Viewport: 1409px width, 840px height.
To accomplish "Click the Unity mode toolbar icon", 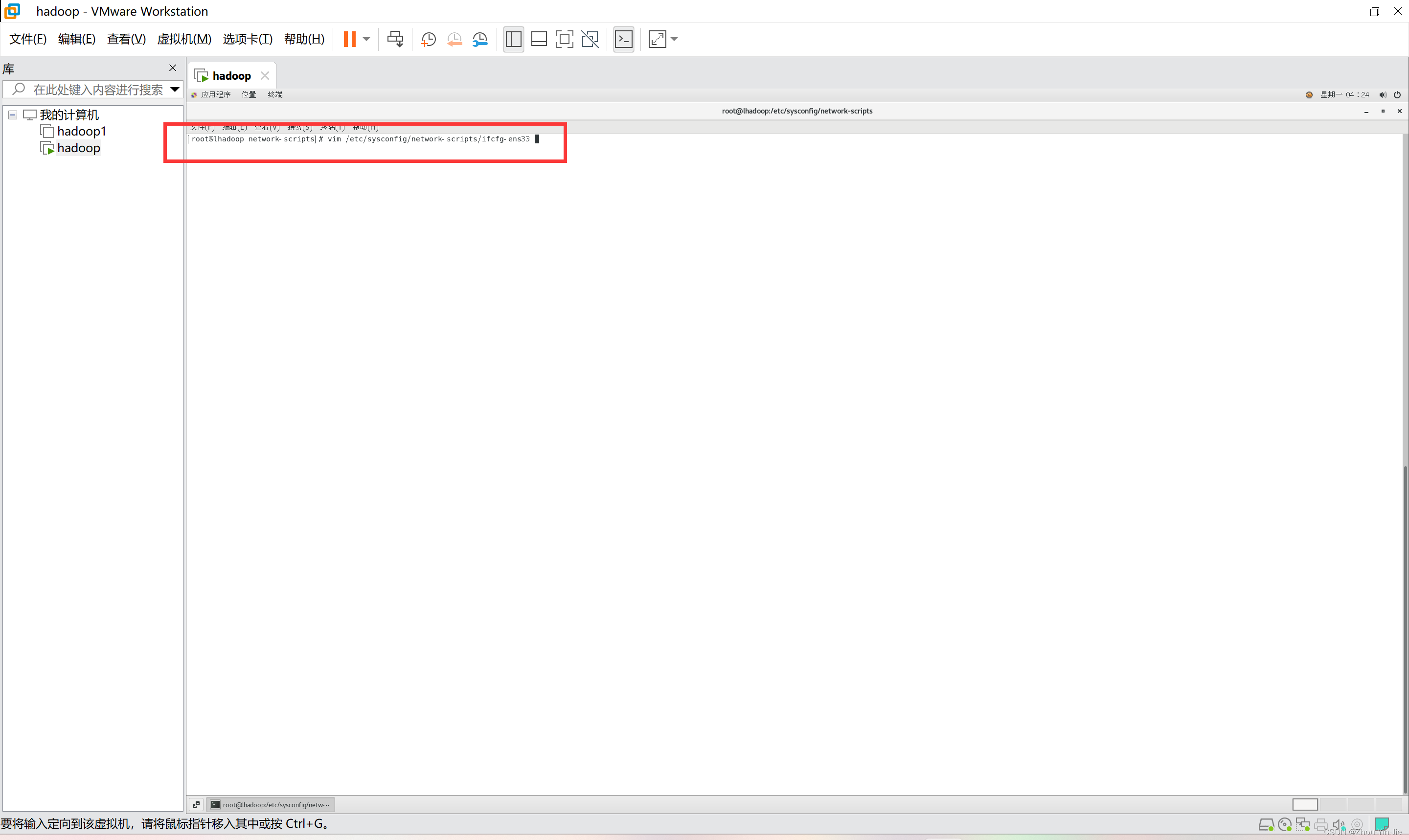I will click(590, 39).
